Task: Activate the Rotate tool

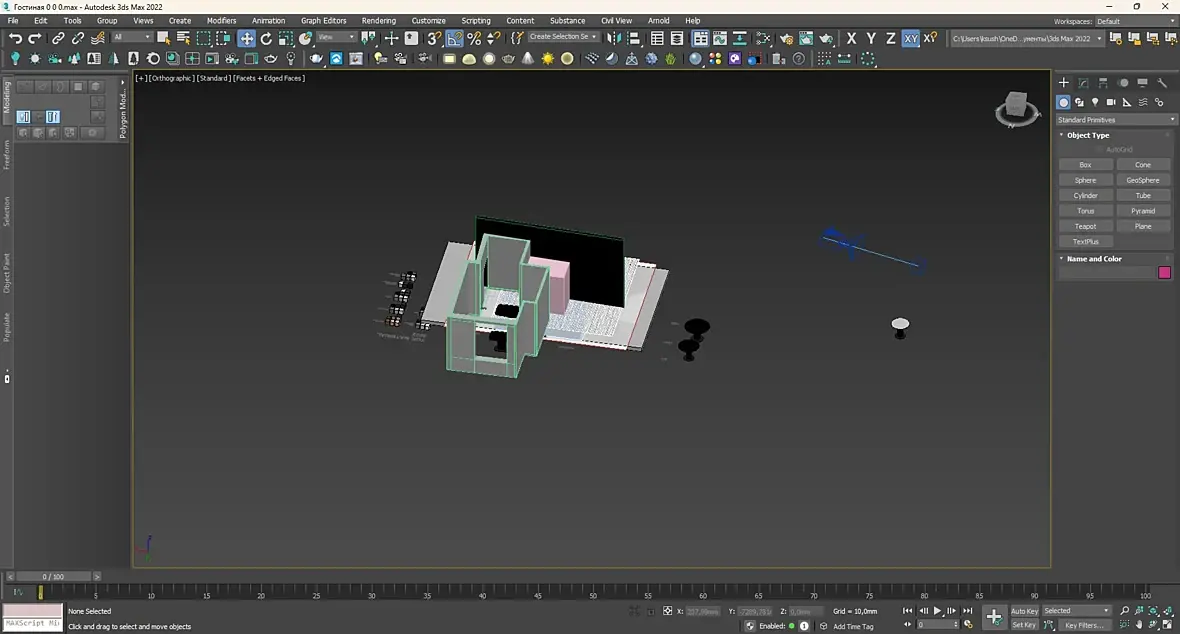Action: click(266, 38)
